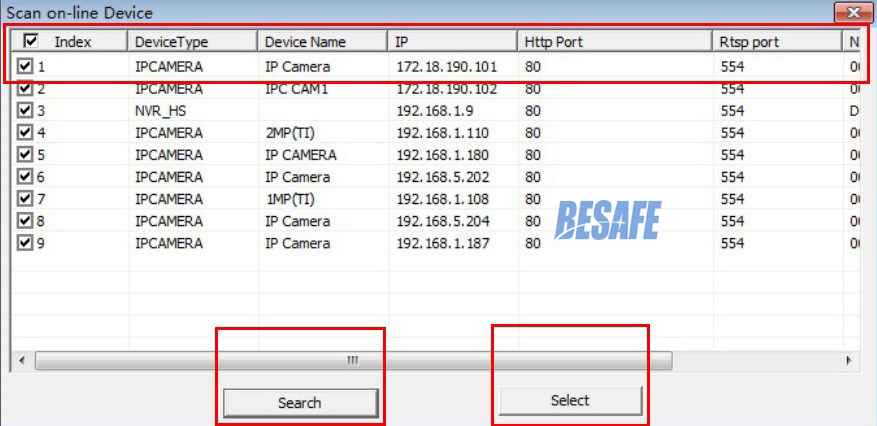The width and height of the screenshot is (877, 426).
Task: Click the horizontal scrollbar left arrow
Action: [x=21, y=360]
